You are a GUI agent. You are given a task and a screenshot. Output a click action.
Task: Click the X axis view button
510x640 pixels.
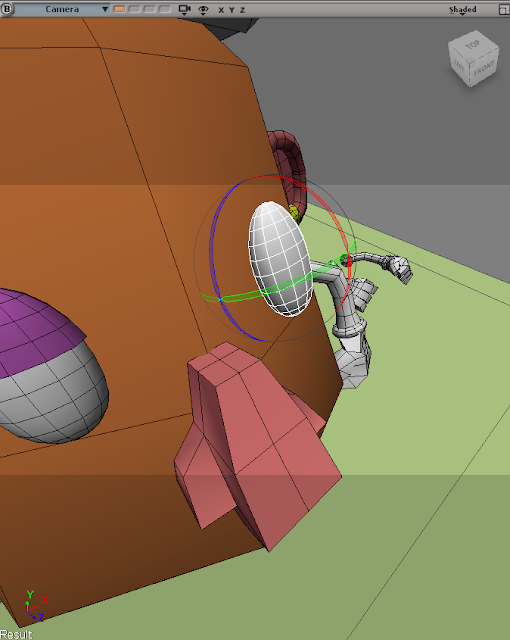221,10
